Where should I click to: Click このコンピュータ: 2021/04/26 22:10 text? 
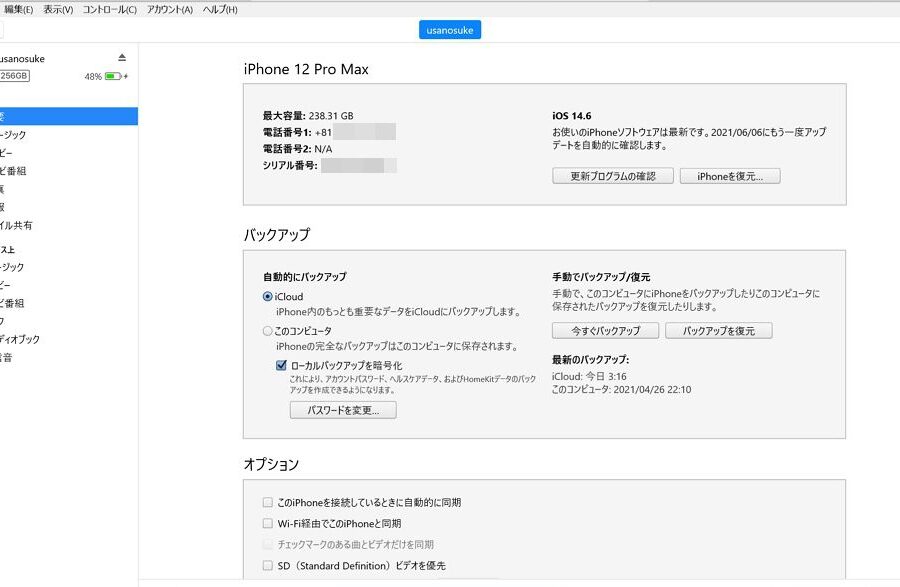pos(622,390)
